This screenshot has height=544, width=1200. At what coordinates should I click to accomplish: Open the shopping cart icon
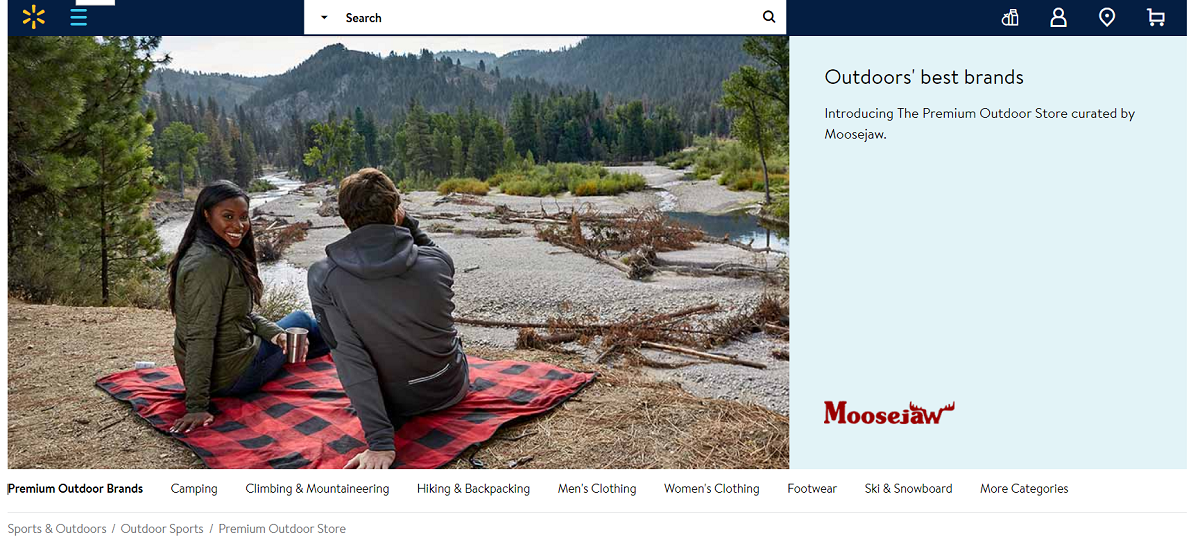tap(1156, 17)
